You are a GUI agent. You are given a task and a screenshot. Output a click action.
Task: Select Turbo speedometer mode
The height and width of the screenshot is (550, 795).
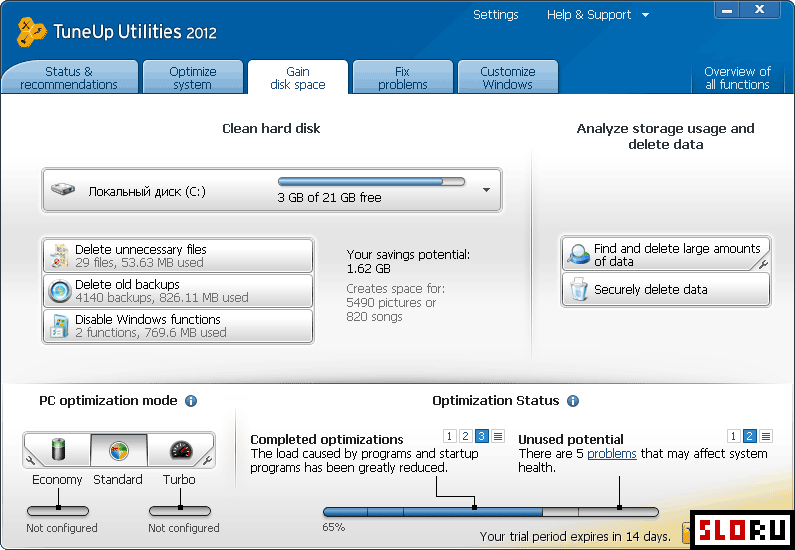181,450
